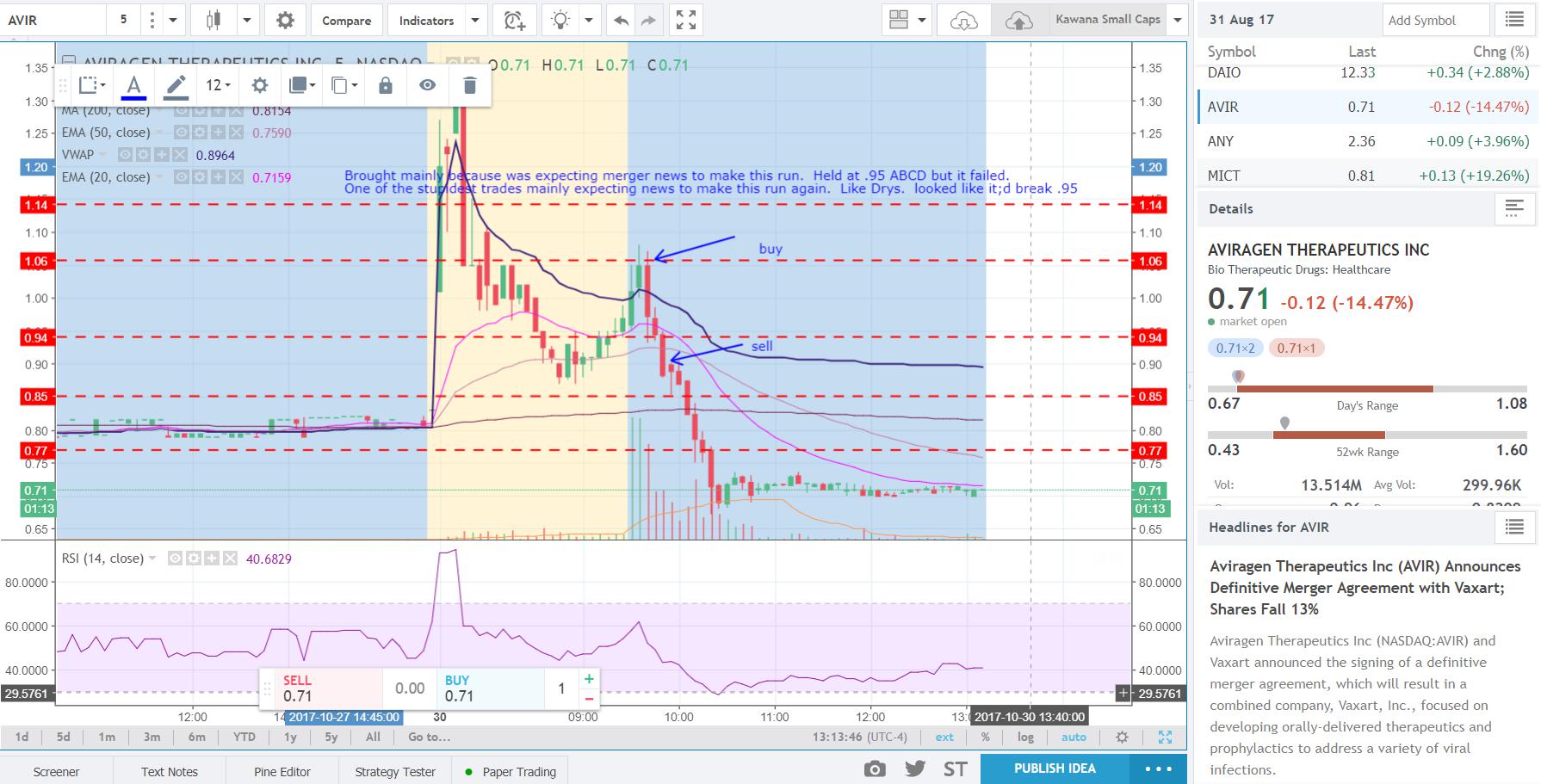Expand the layout selector dropdown arrow
1541x784 pixels.
point(922,20)
